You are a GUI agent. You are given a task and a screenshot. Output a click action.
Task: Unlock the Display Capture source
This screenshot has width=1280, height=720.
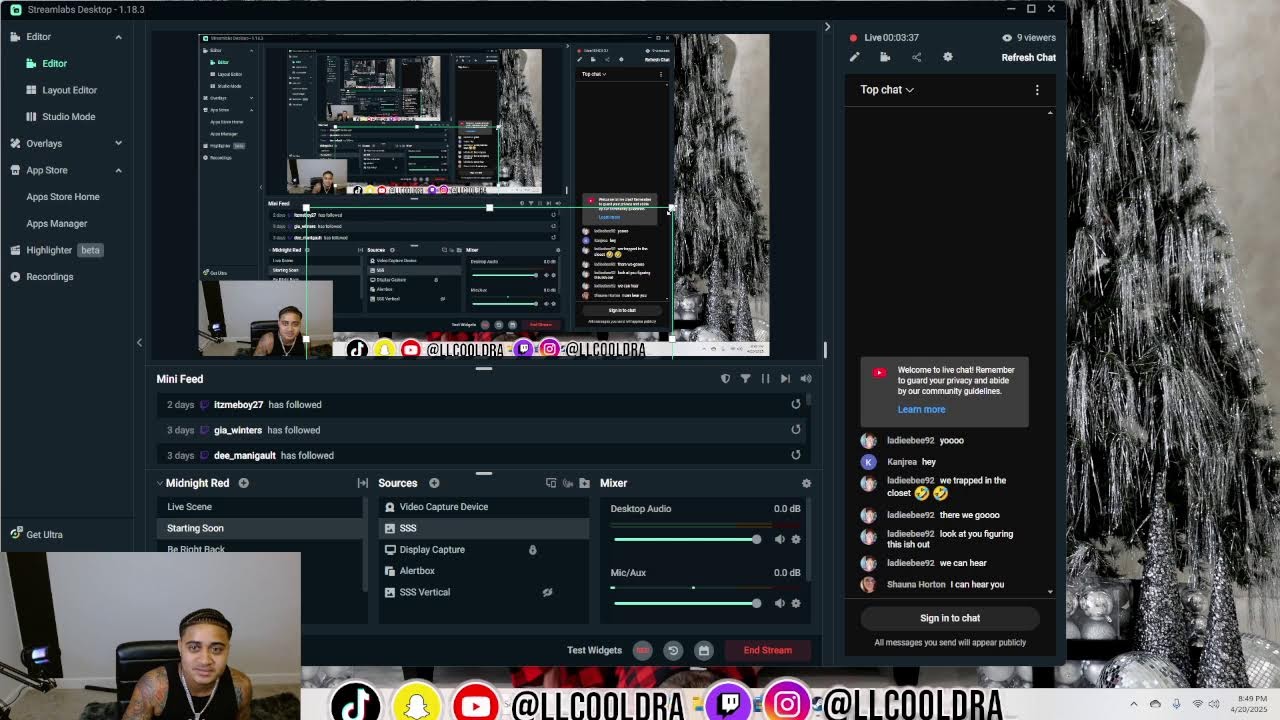[x=532, y=550]
